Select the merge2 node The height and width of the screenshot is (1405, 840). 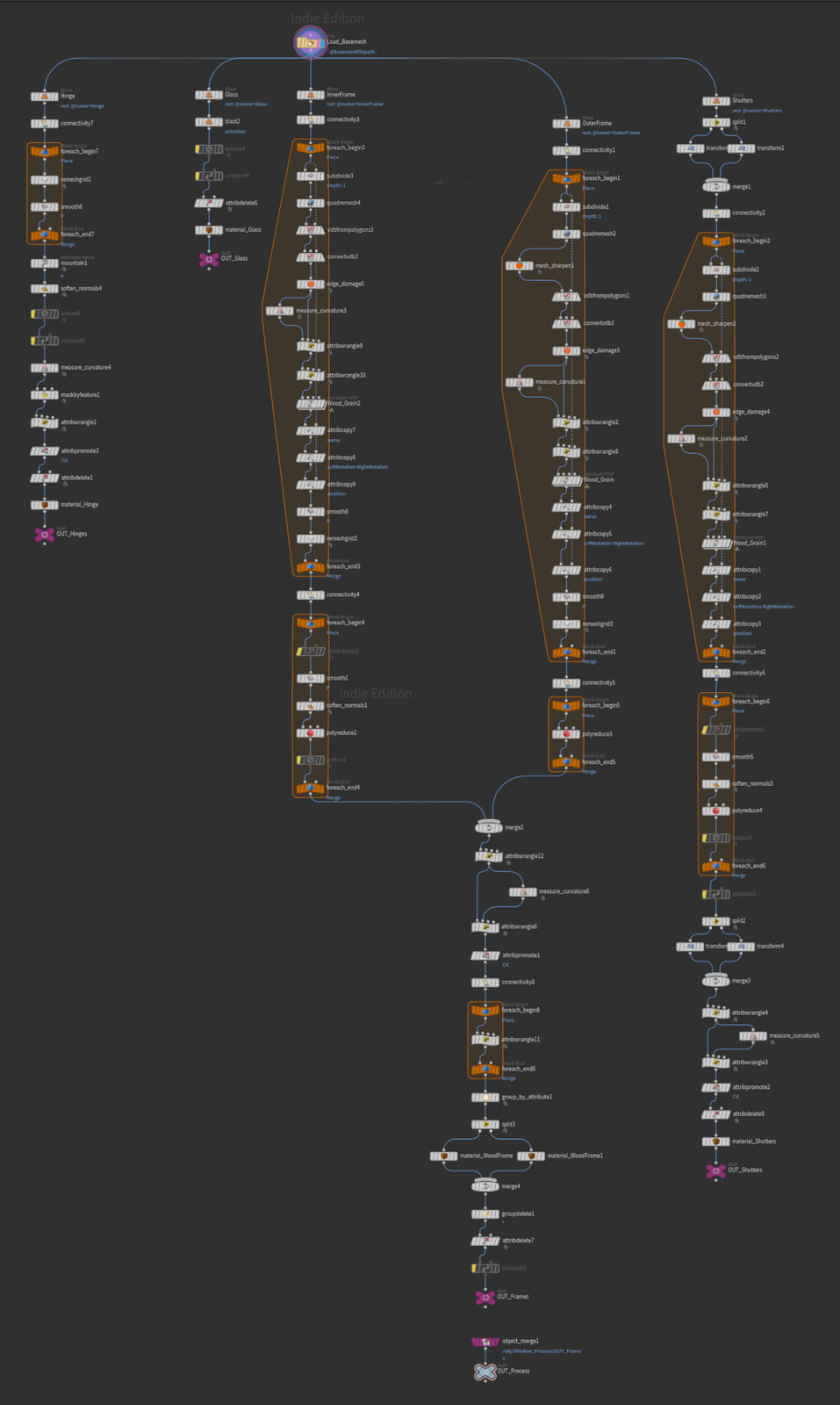(489, 828)
